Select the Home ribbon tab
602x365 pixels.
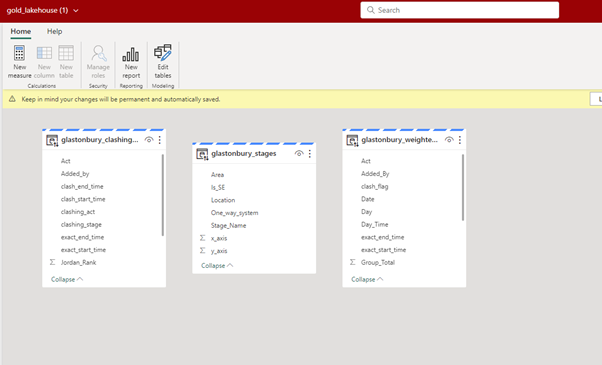pos(21,31)
